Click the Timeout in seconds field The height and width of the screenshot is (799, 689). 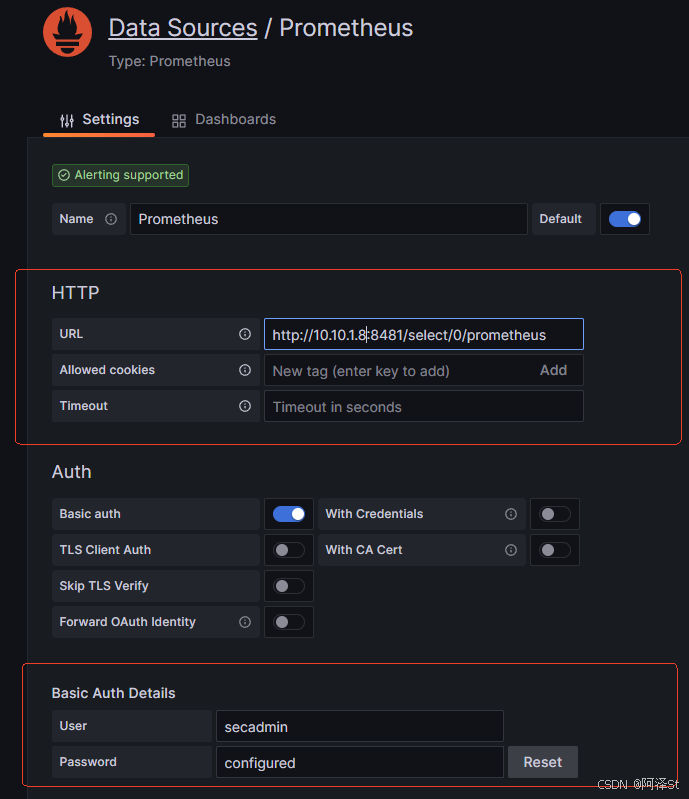pyautogui.click(x=424, y=406)
